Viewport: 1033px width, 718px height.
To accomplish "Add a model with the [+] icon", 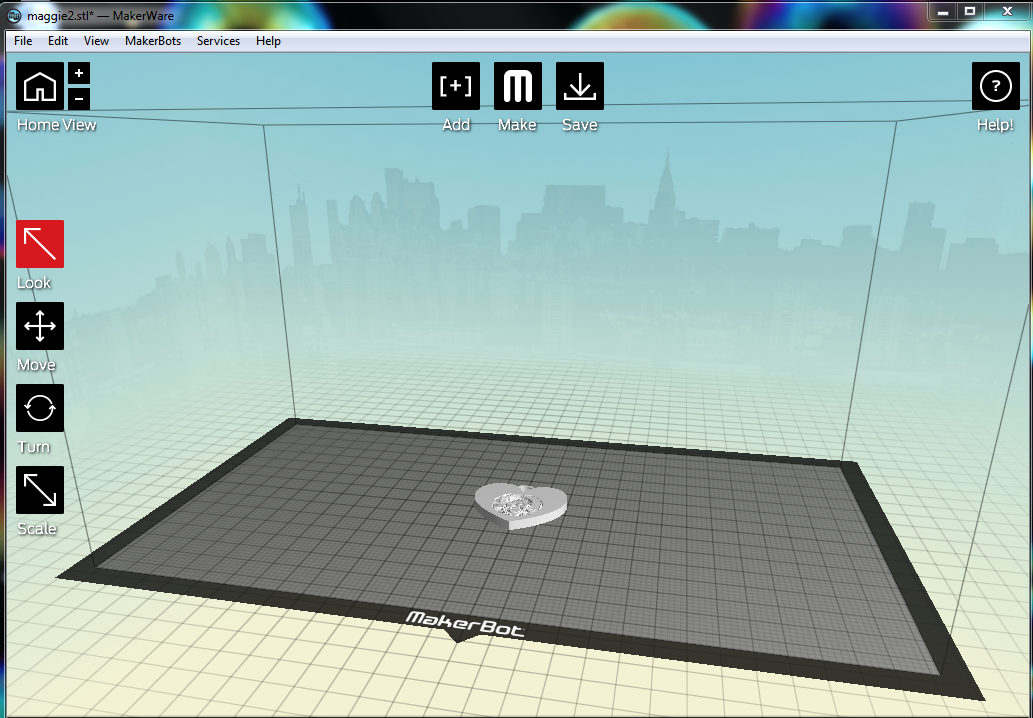I will (x=456, y=86).
